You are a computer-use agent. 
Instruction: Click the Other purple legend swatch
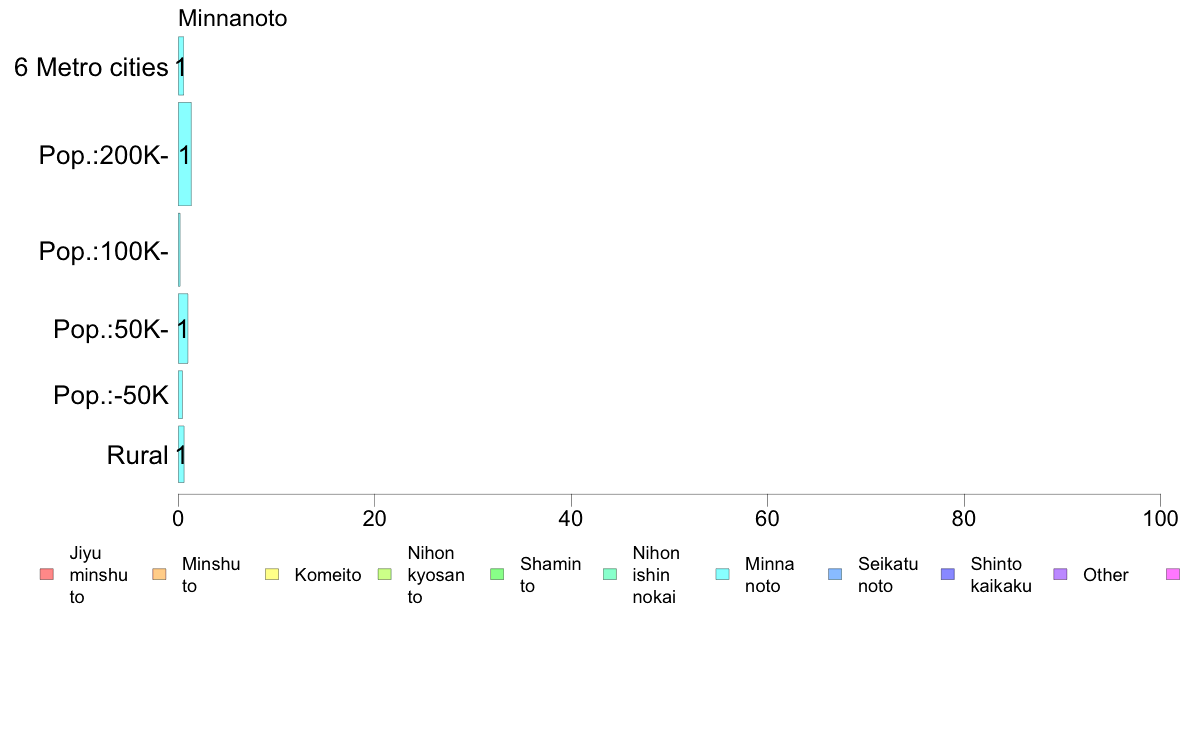tap(1061, 575)
